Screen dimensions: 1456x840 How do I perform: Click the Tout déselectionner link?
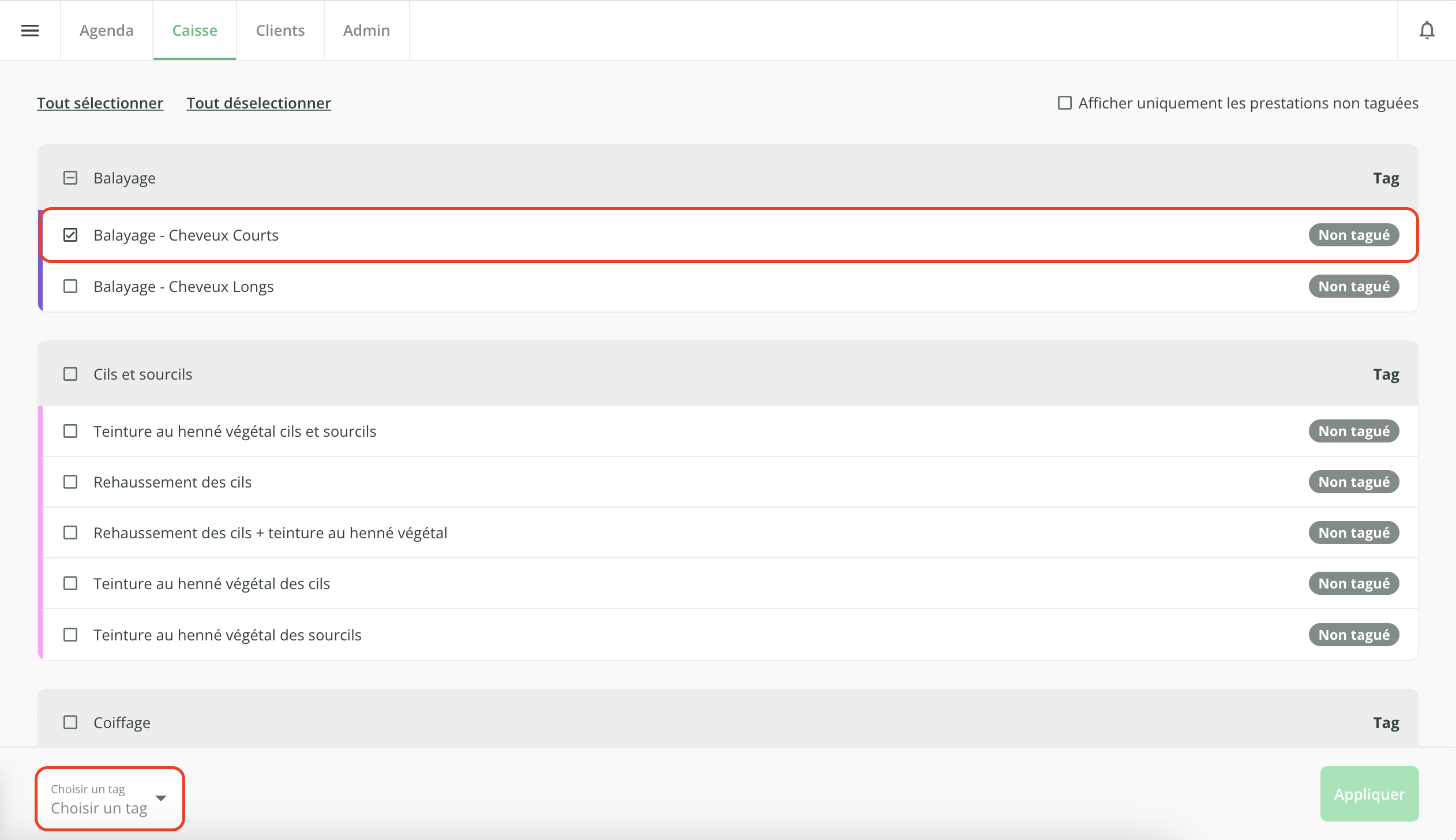click(259, 103)
